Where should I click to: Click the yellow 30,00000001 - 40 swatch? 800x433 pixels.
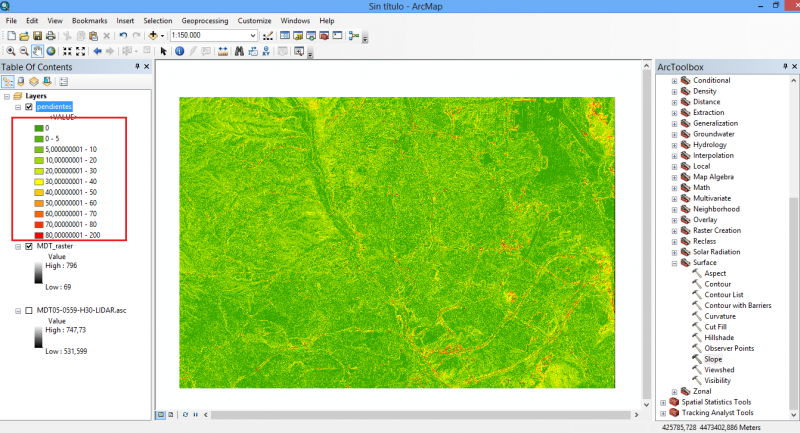pyautogui.click(x=39, y=182)
